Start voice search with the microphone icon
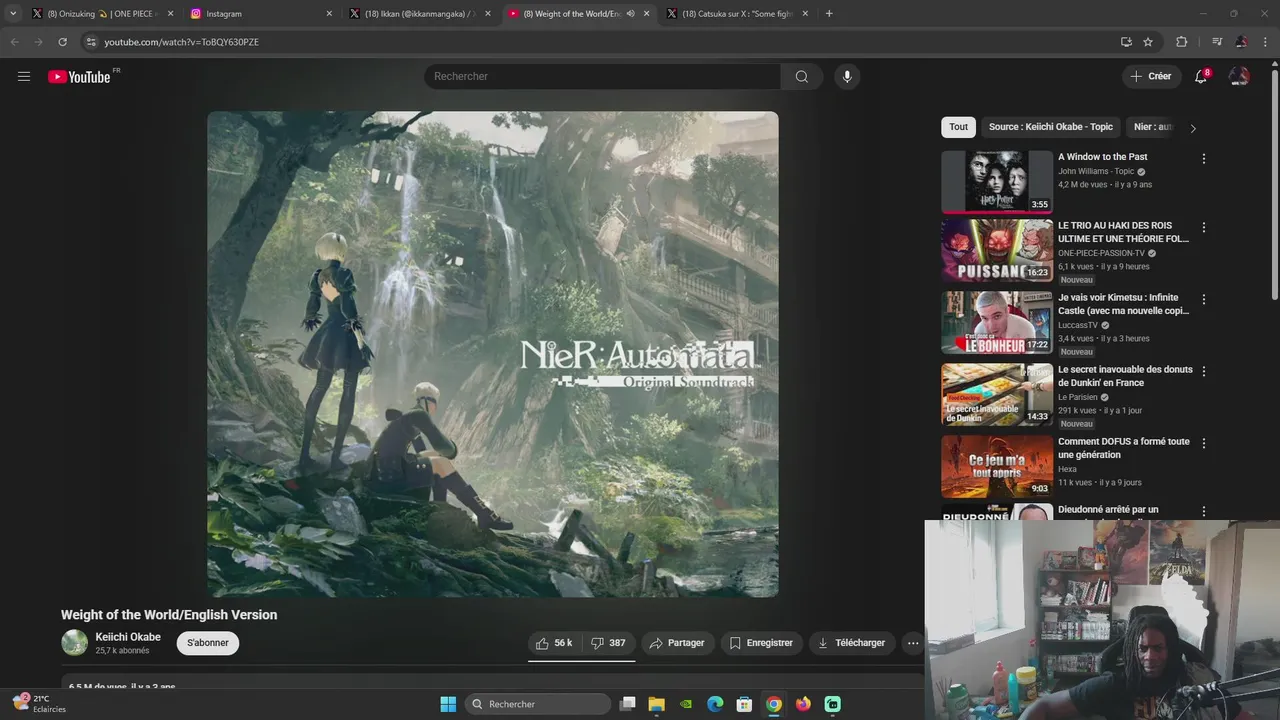The width and height of the screenshot is (1280, 720). pos(847,77)
